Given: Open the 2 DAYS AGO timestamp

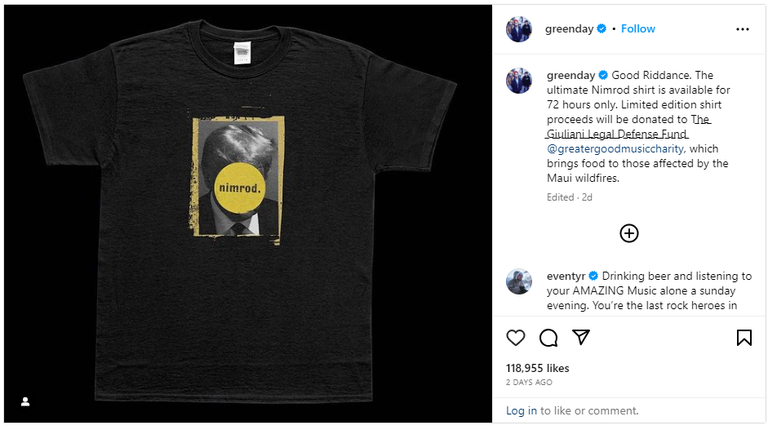Looking at the screenshot, I should 529,382.
